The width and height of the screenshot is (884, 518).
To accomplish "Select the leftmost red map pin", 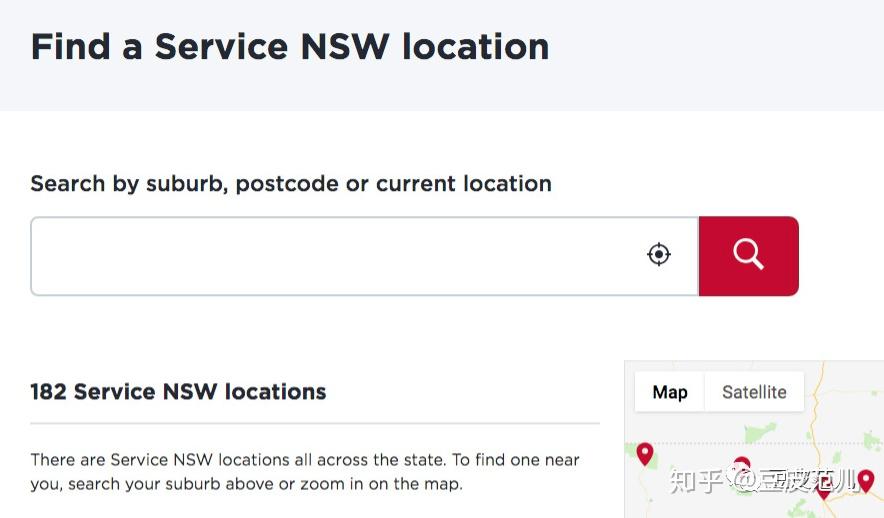I will pyautogui.click(x=645, y=454).
